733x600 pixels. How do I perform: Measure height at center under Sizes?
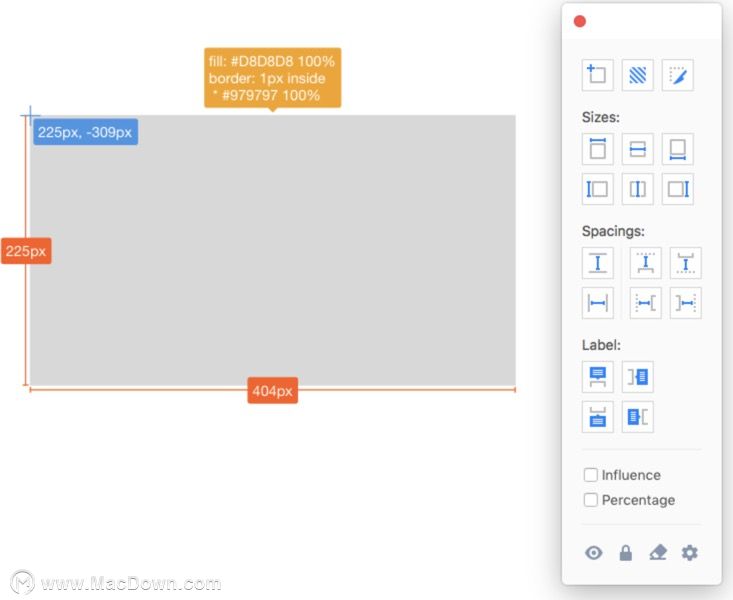638,189
